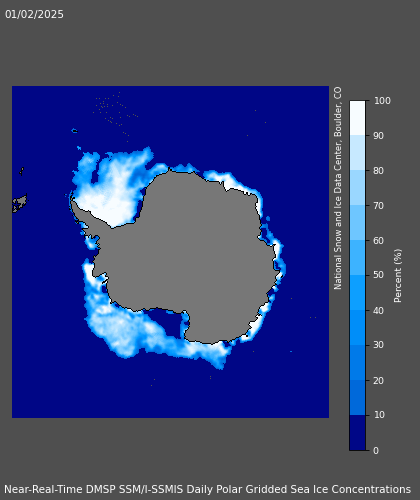
Task: Click the National Snow and Ice Data Center credit
Action: point(338,188)
